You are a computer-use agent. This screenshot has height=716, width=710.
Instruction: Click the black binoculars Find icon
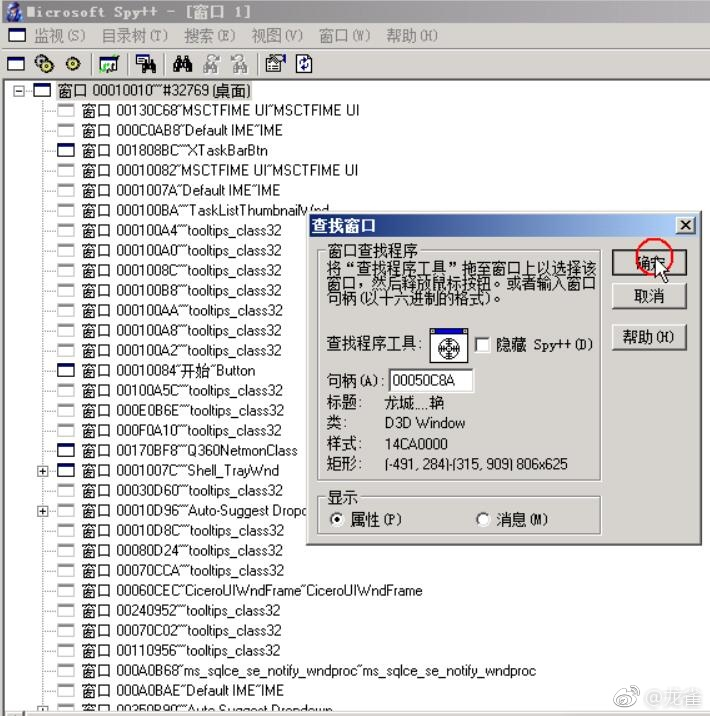182,63
